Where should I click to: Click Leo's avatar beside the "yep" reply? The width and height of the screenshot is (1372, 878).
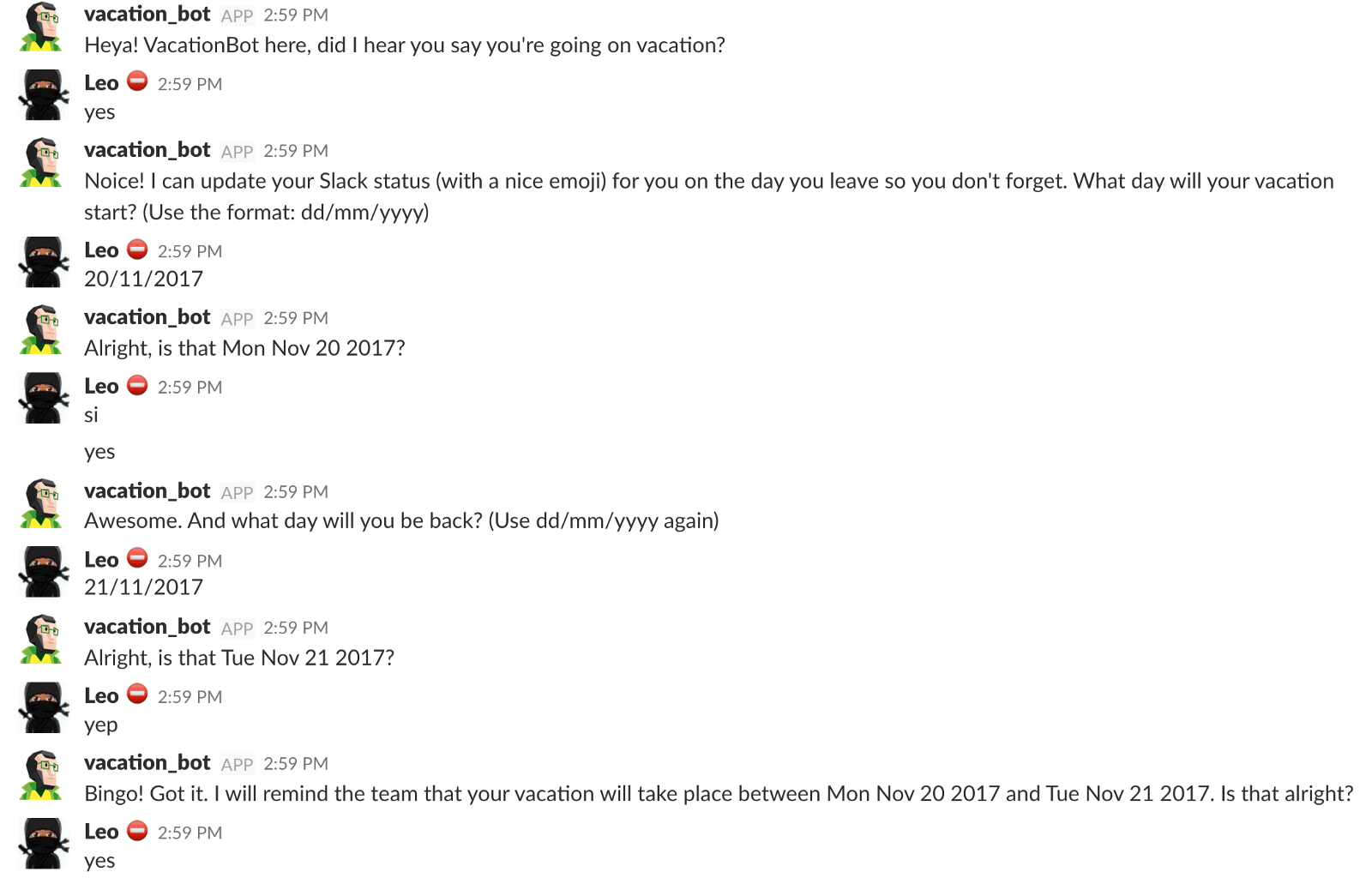(43, 707)
